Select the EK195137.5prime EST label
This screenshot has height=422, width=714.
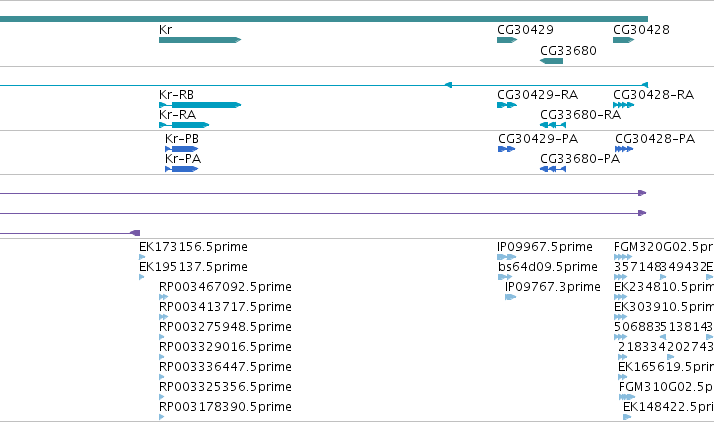click(194, 267)
